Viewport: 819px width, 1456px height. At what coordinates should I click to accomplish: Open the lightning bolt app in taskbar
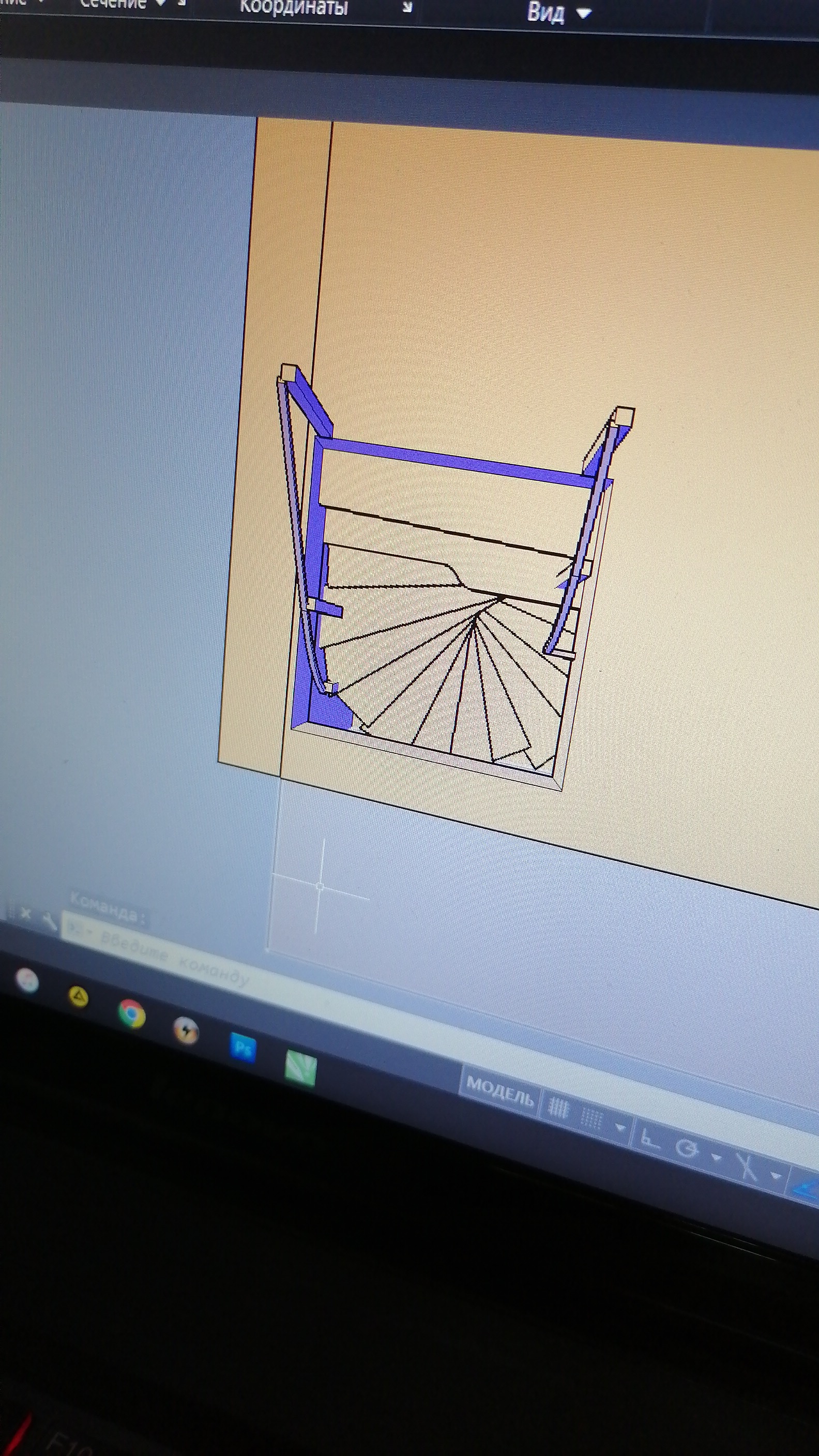(x=186, y=1030)
